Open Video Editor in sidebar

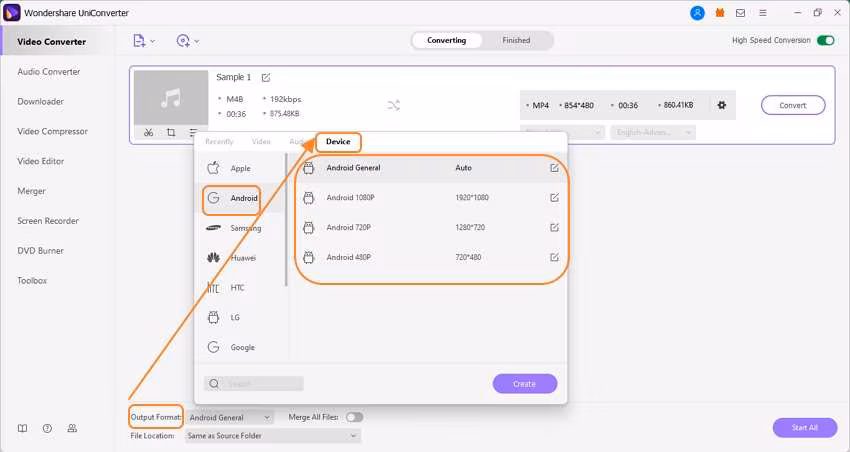(41, 161)
